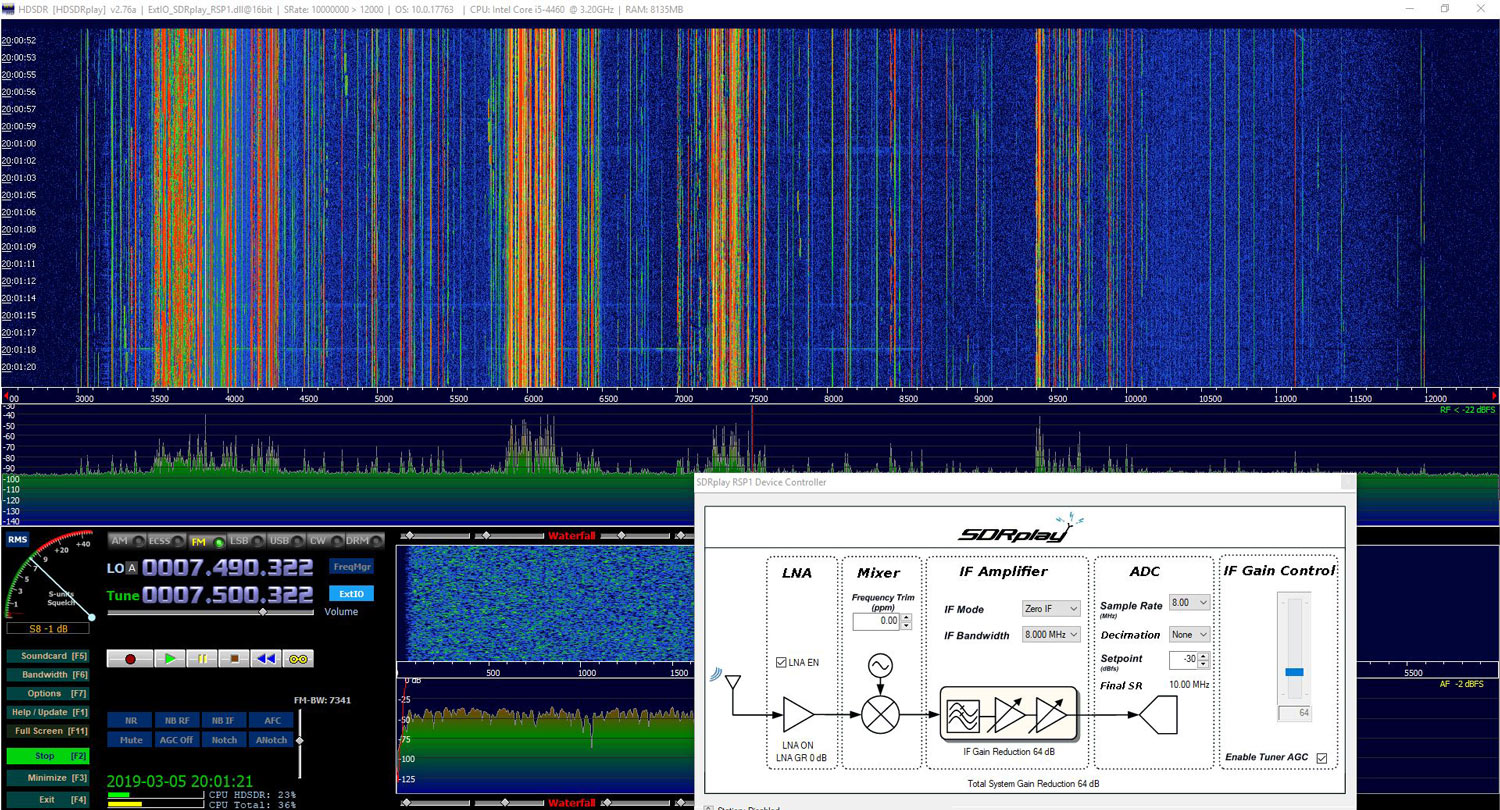Click the Setpoint value field
This screenshot has height=810, width=1500.
[x=1183, y=660]
